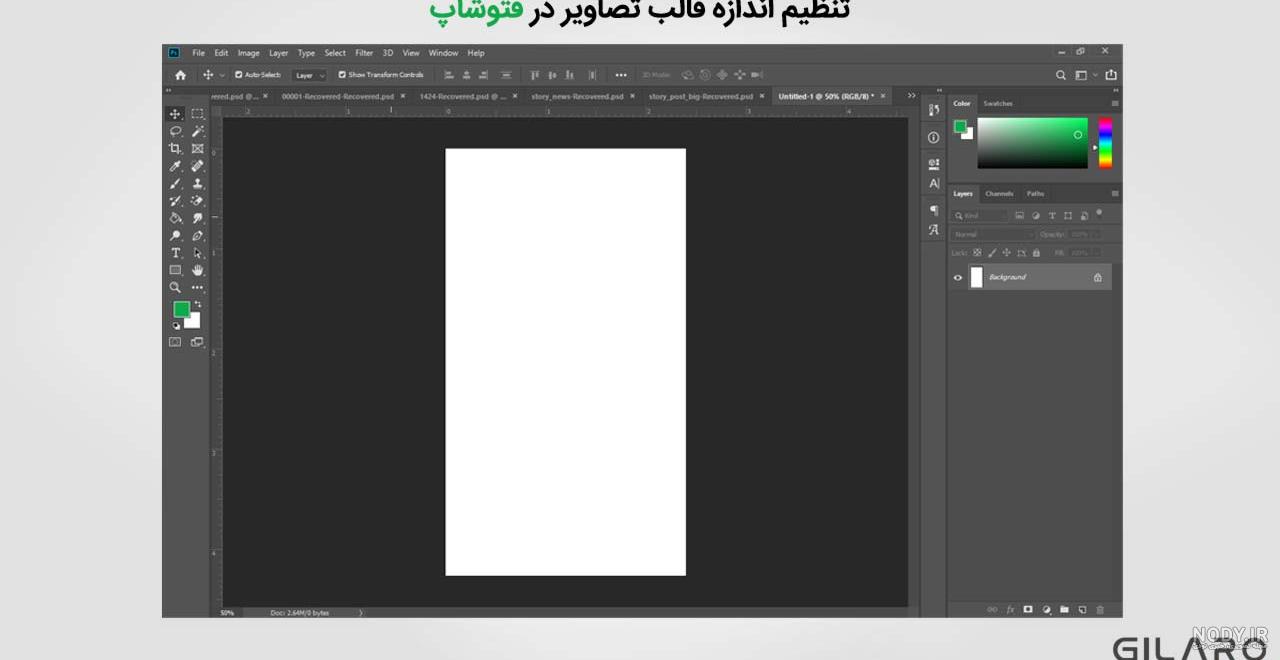
Task: Toggle Quick Mask mode icon
Action: point(175,342)
